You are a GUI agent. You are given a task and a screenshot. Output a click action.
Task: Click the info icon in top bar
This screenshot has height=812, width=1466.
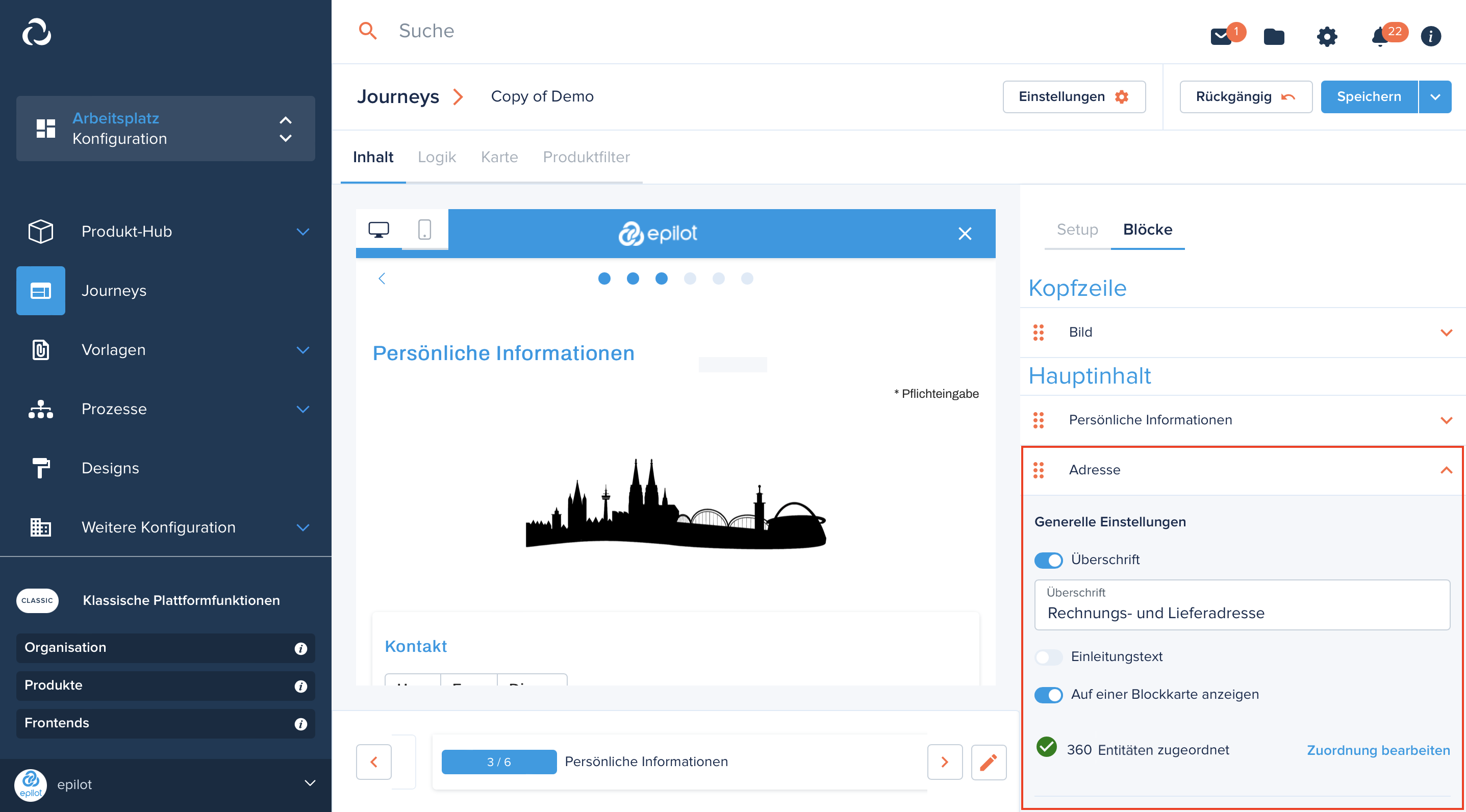pos(1431,36)
